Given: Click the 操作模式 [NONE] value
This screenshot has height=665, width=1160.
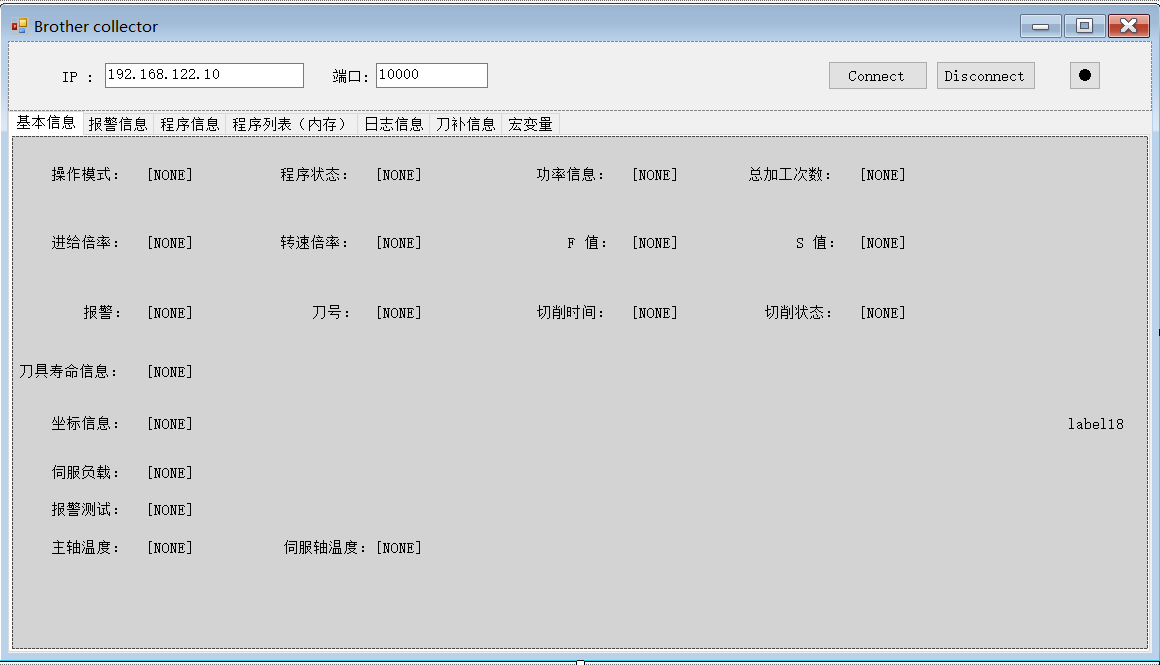Looking at the screenshot, I should point(169,174).
